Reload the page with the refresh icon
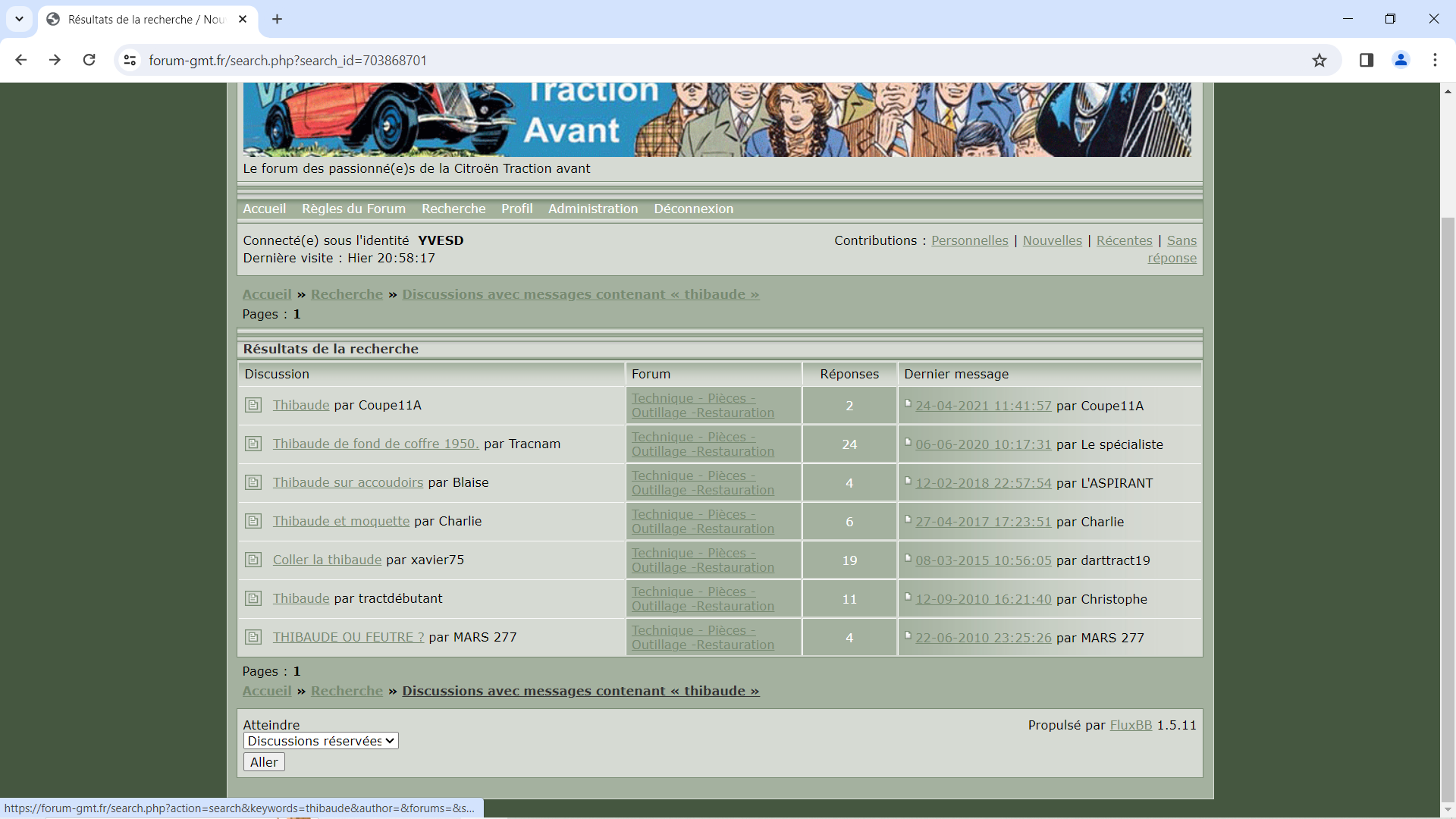 click(x=89, y=60)
